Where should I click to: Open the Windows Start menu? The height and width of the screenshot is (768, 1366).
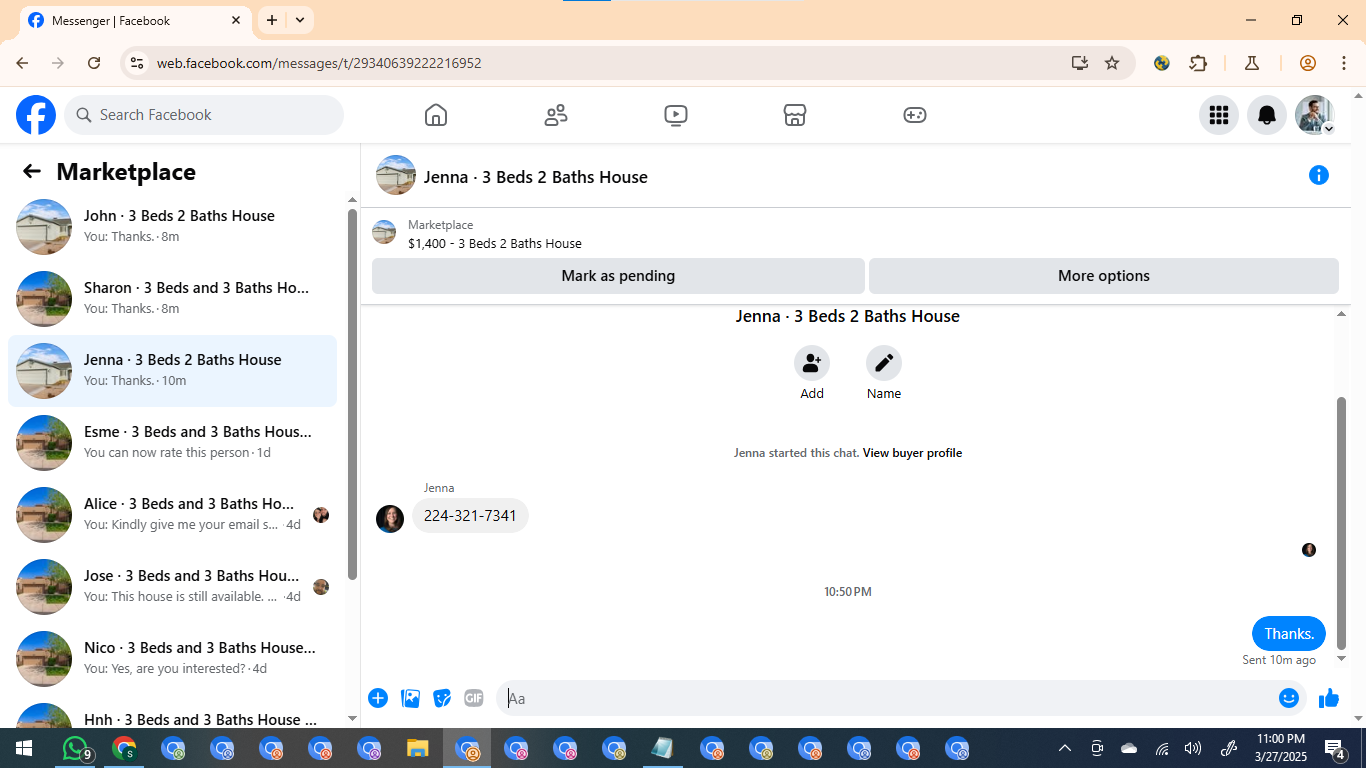[x=24, y=748]
